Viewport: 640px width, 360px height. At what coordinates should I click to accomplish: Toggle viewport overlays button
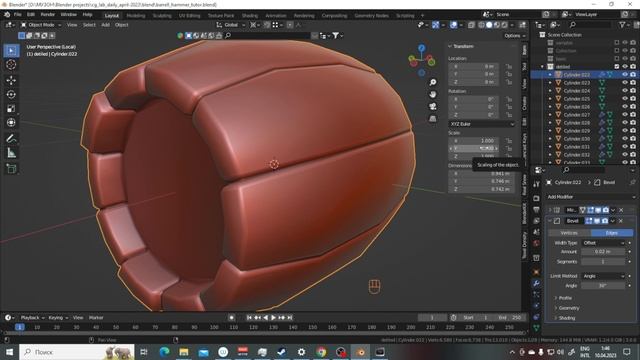(453, 25)
